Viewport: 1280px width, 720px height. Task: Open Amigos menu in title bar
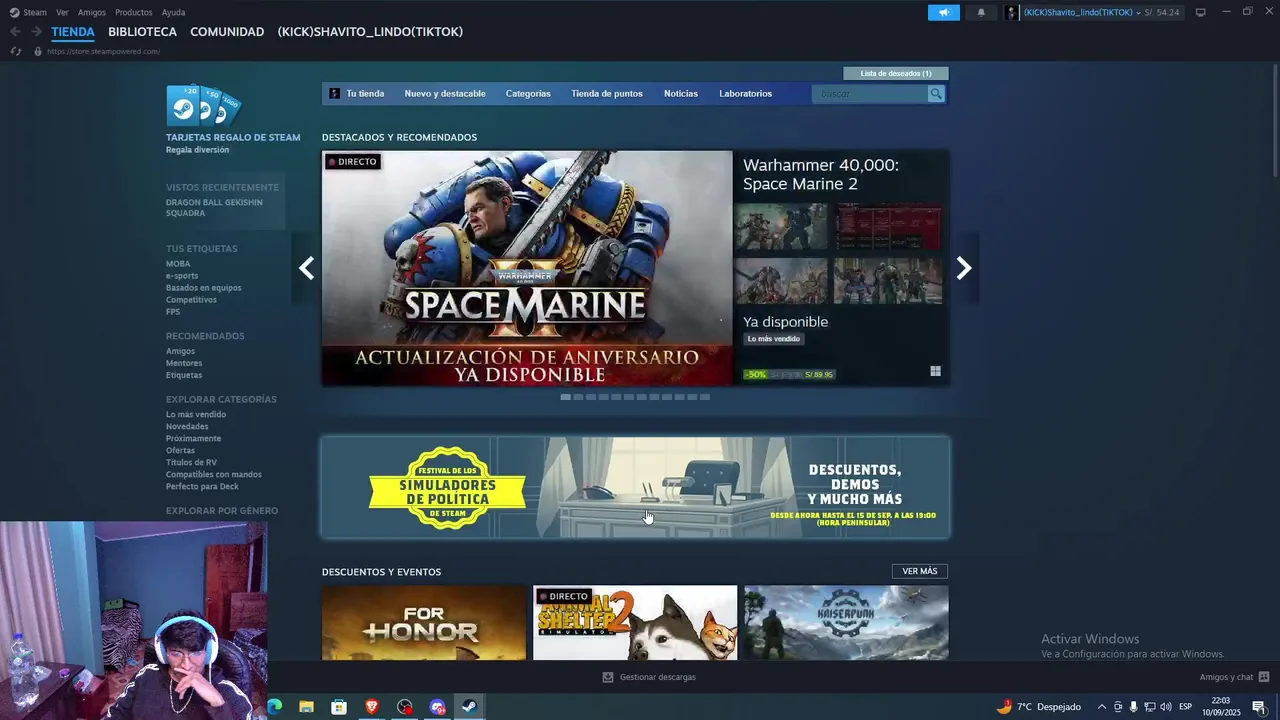(92, 12)
